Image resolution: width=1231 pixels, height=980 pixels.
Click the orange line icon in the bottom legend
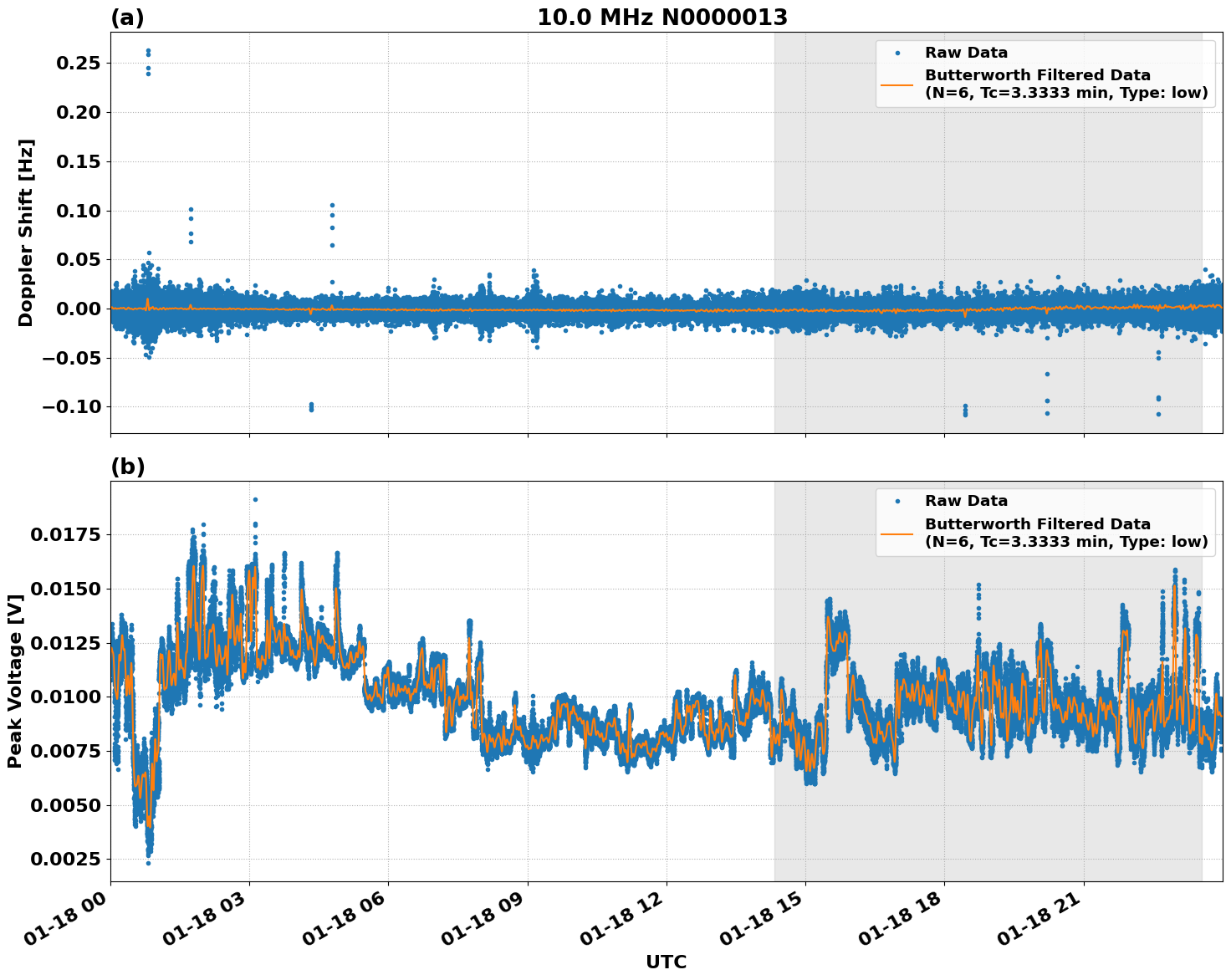[x=897, y=533]
